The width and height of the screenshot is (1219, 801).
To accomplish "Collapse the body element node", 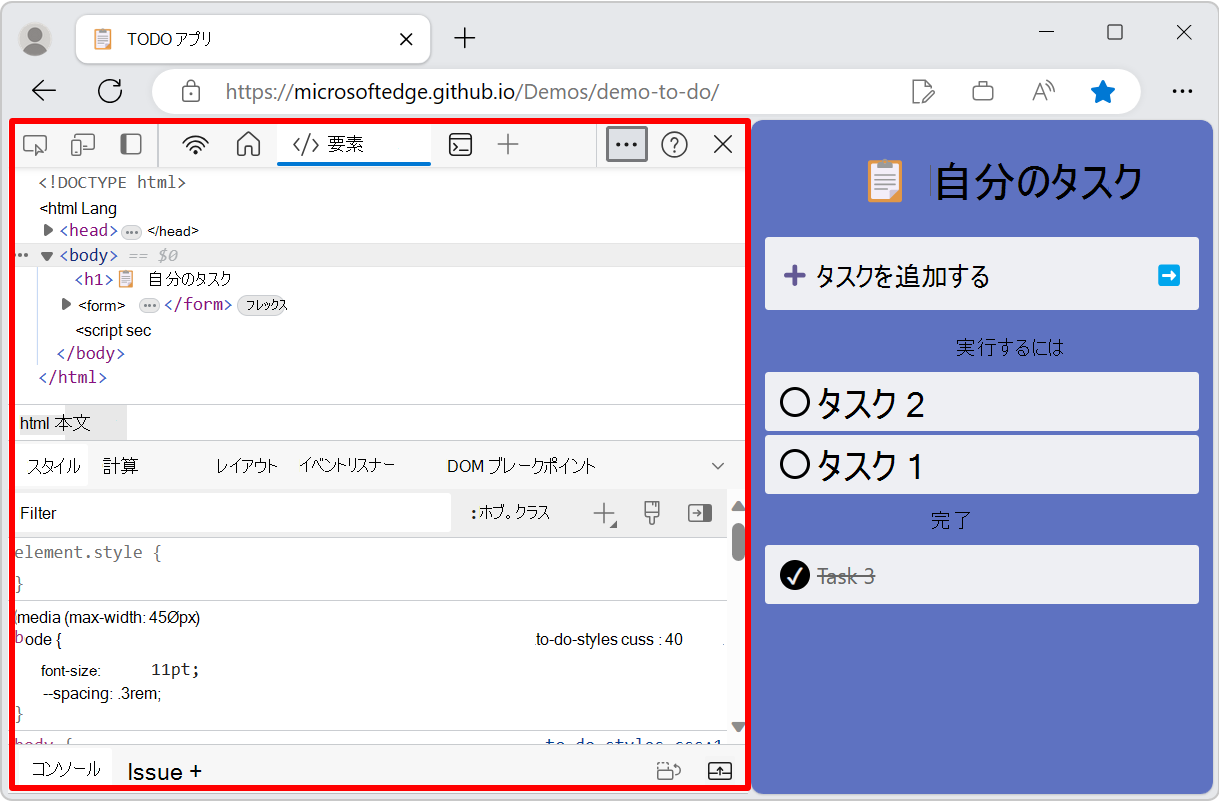I will (46, 254).
